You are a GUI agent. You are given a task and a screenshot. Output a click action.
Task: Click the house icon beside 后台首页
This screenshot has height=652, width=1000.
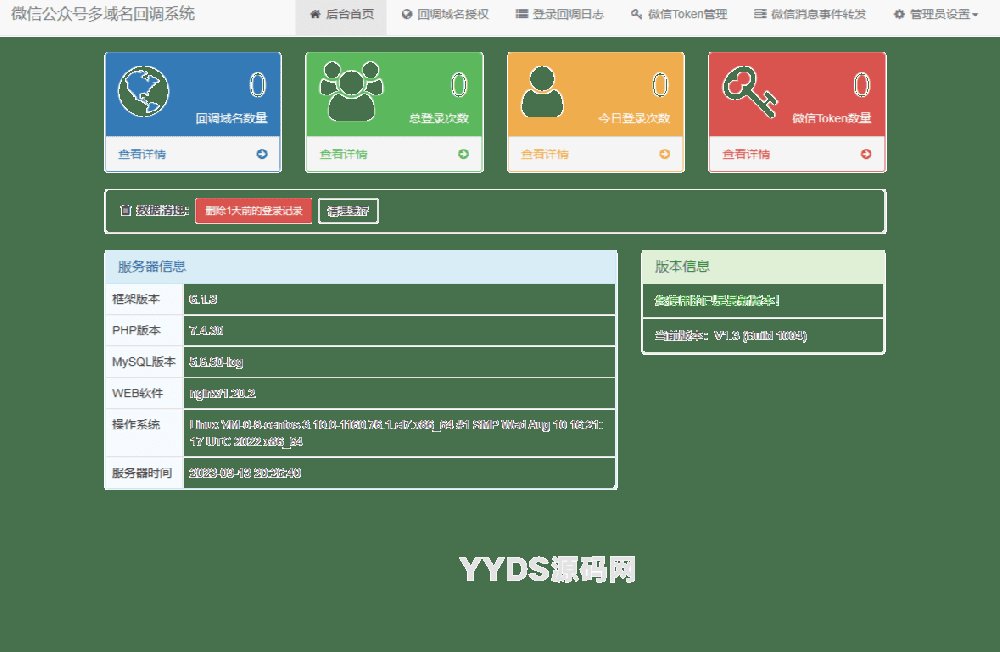(x=315, y=14)
